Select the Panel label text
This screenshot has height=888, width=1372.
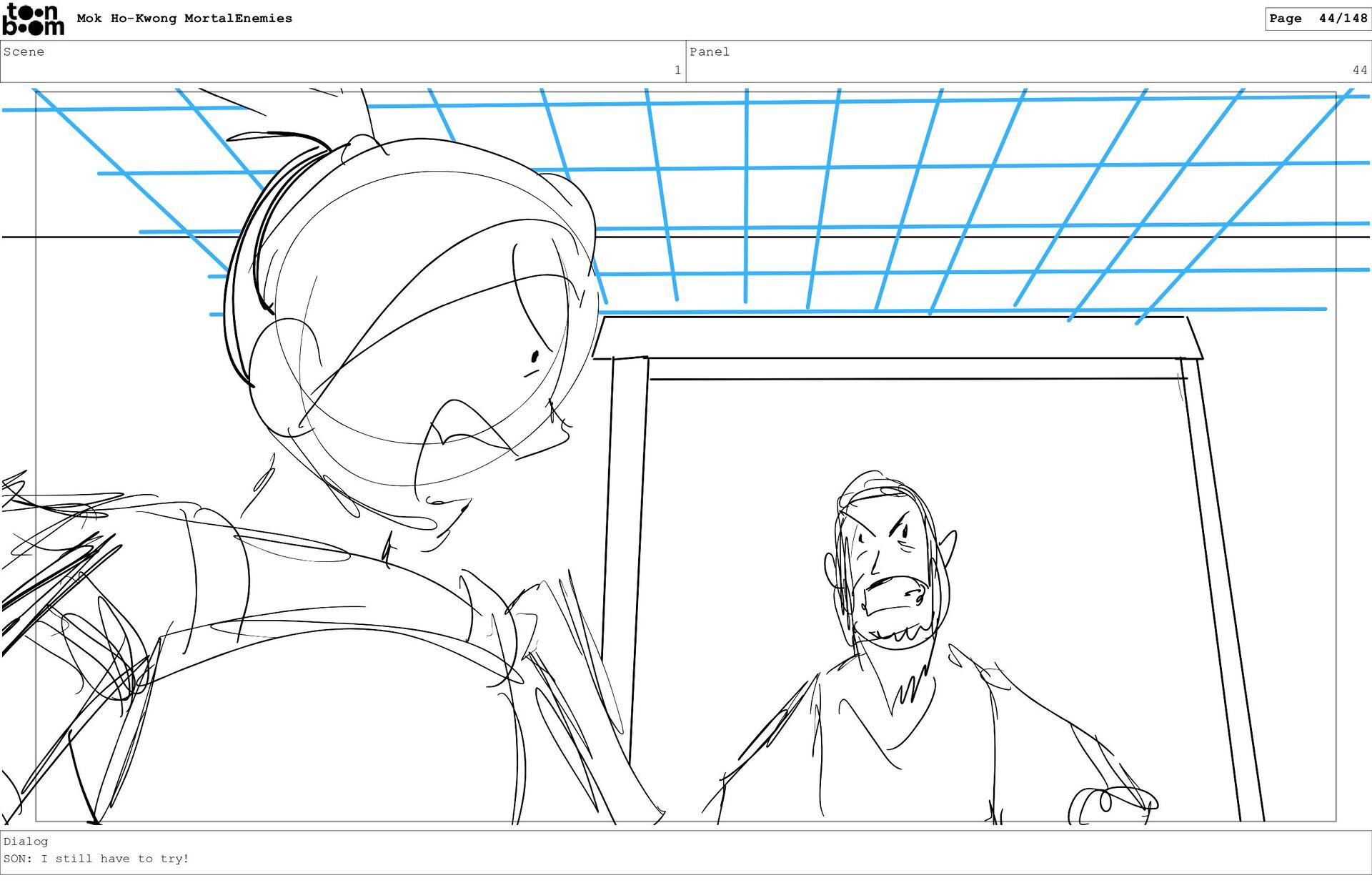pos(709,51)
